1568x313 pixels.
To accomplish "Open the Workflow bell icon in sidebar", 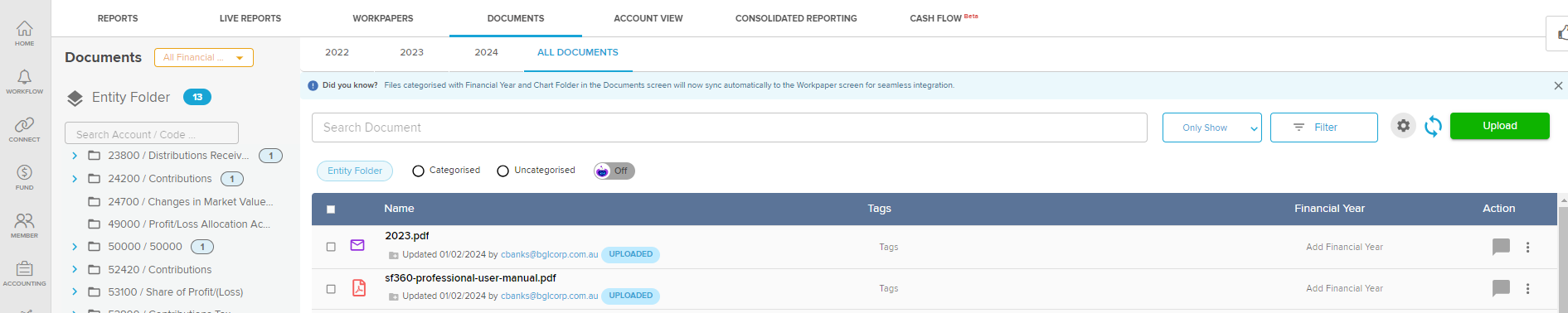I will [25, 81].
